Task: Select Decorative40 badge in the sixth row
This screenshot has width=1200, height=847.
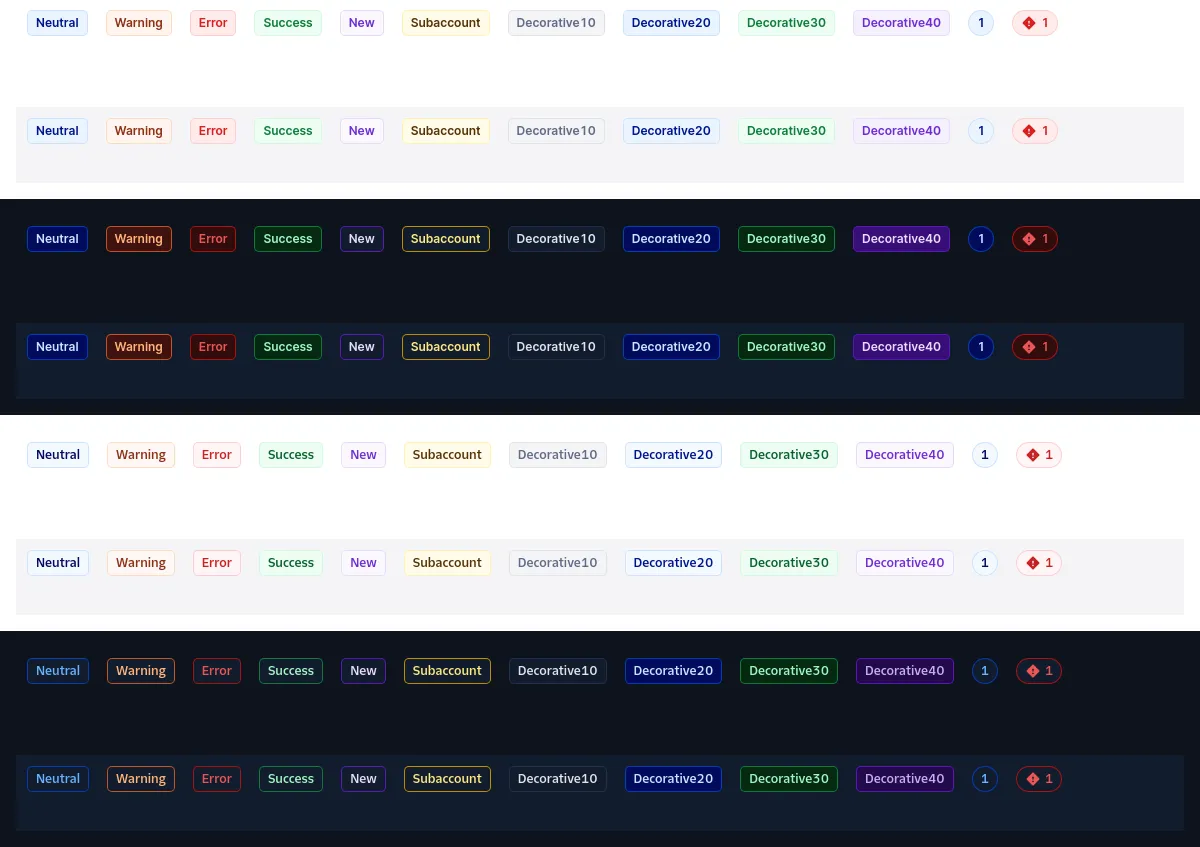Action: [x=905, y=563]
